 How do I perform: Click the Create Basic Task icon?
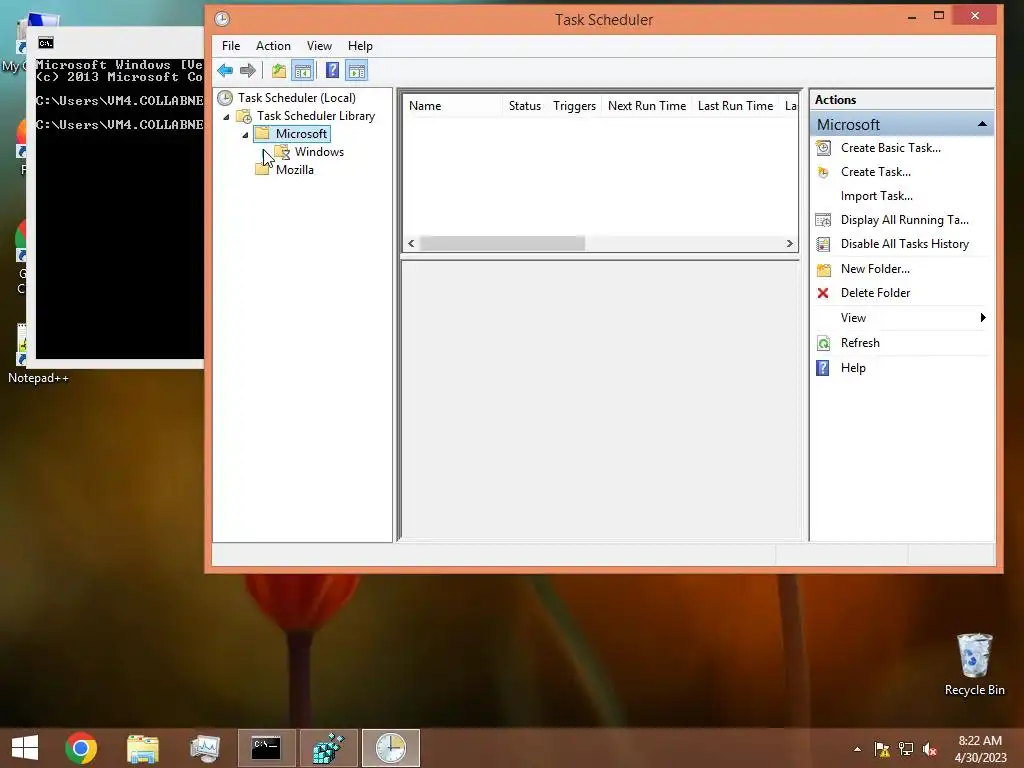tap(824, 148)
